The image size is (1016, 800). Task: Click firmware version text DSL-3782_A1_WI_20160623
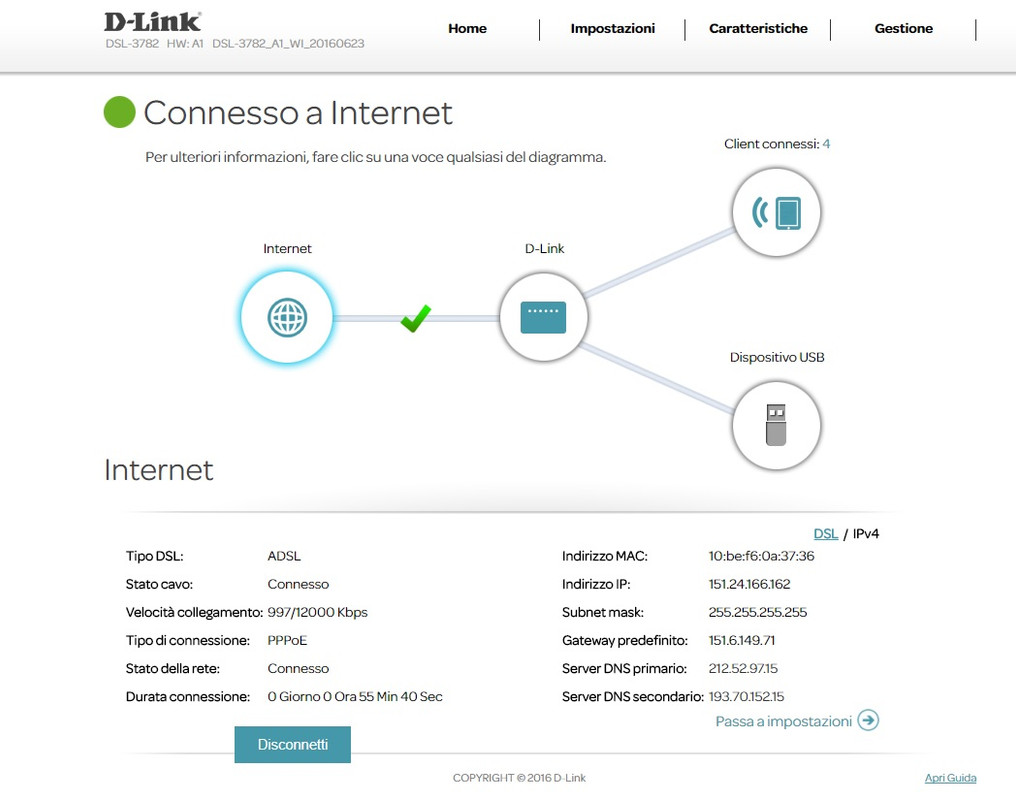click(x=288, y=43)
